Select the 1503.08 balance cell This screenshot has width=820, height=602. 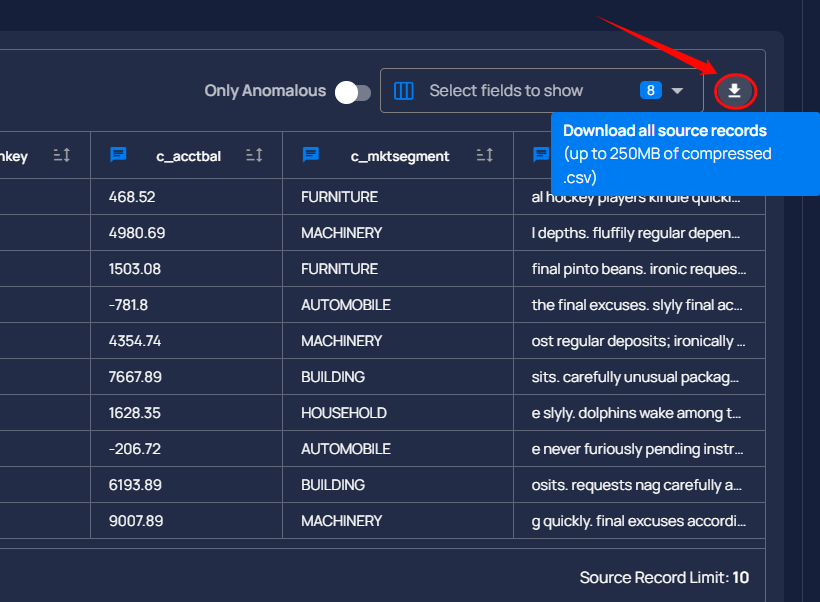(x=186, y=269)
